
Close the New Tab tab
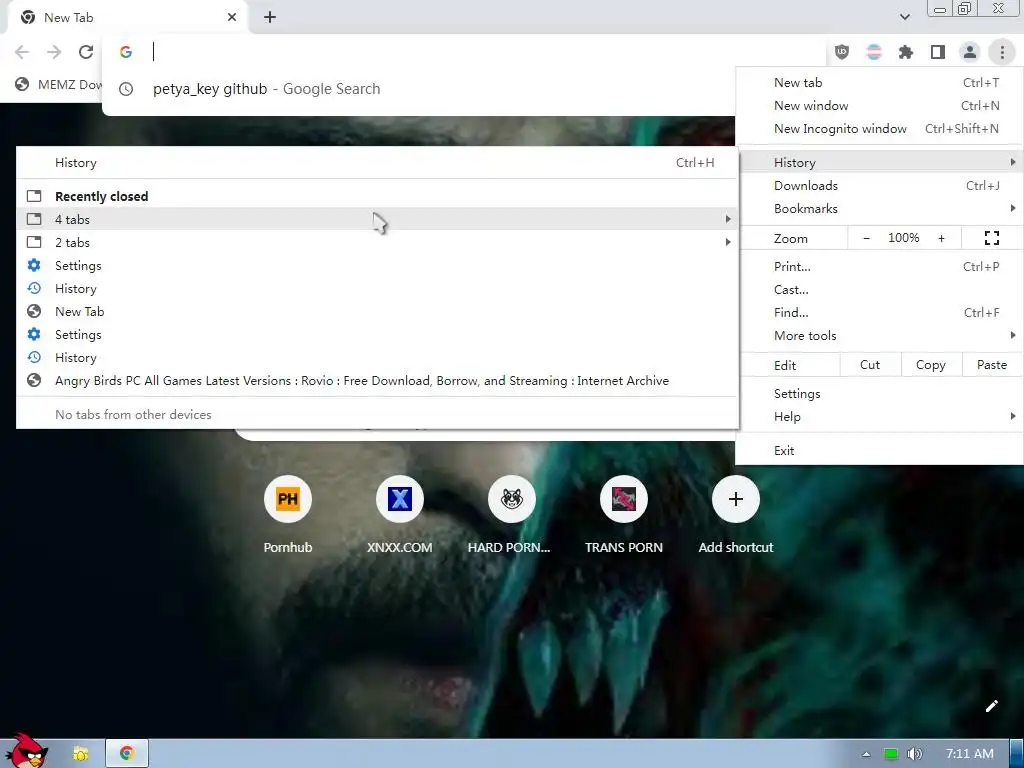232,18
